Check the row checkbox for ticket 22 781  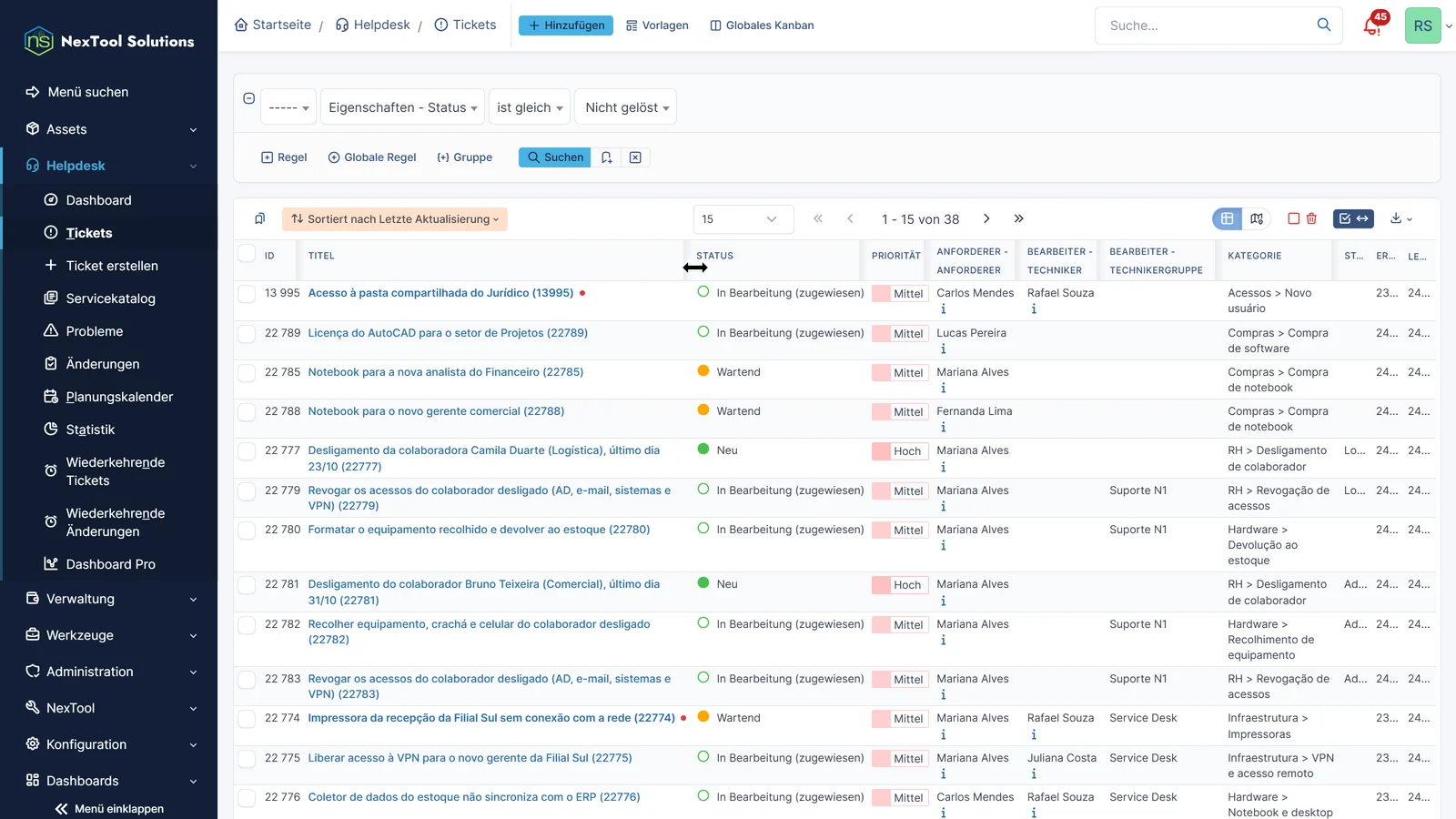click(247, 584)
